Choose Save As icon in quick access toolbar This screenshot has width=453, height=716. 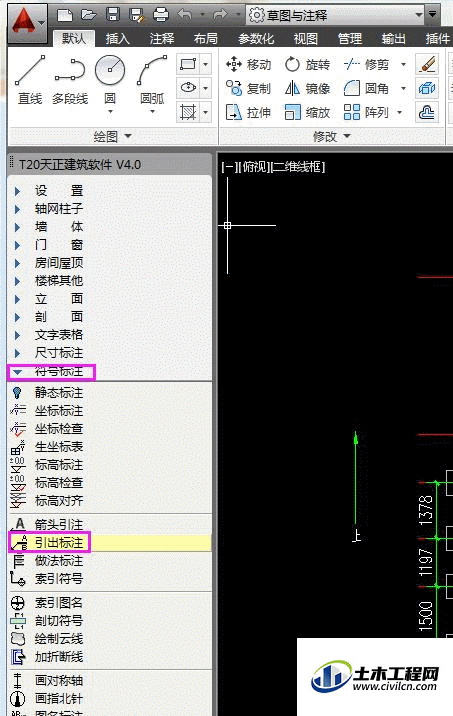137,15
